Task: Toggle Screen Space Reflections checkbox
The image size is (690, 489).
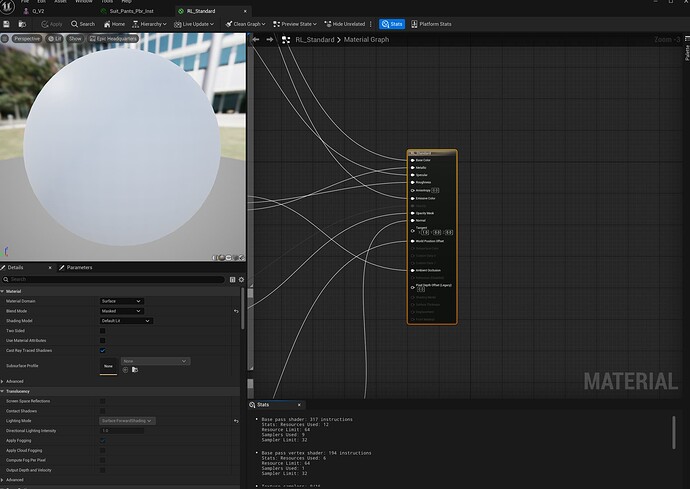Action: pos(103,401)
